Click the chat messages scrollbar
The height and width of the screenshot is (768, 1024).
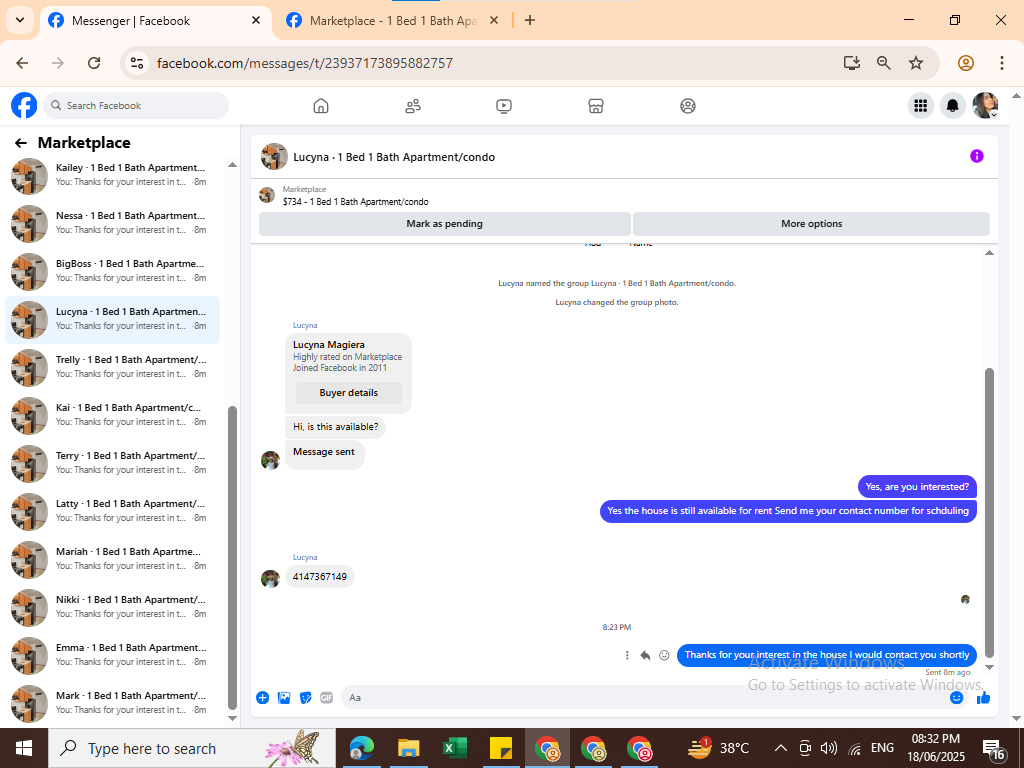[x=989, y=513]
